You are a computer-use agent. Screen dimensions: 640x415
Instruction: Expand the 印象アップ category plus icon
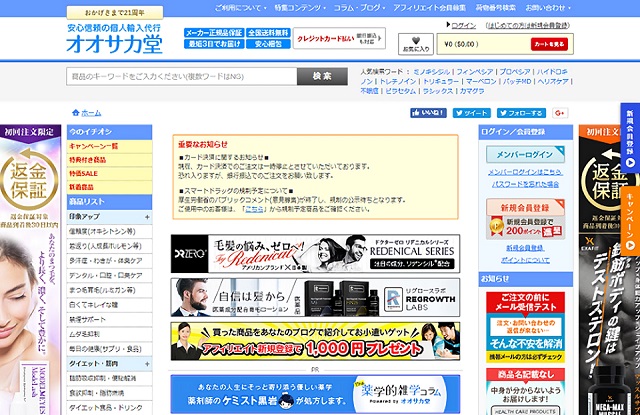[x=147, y=217]
